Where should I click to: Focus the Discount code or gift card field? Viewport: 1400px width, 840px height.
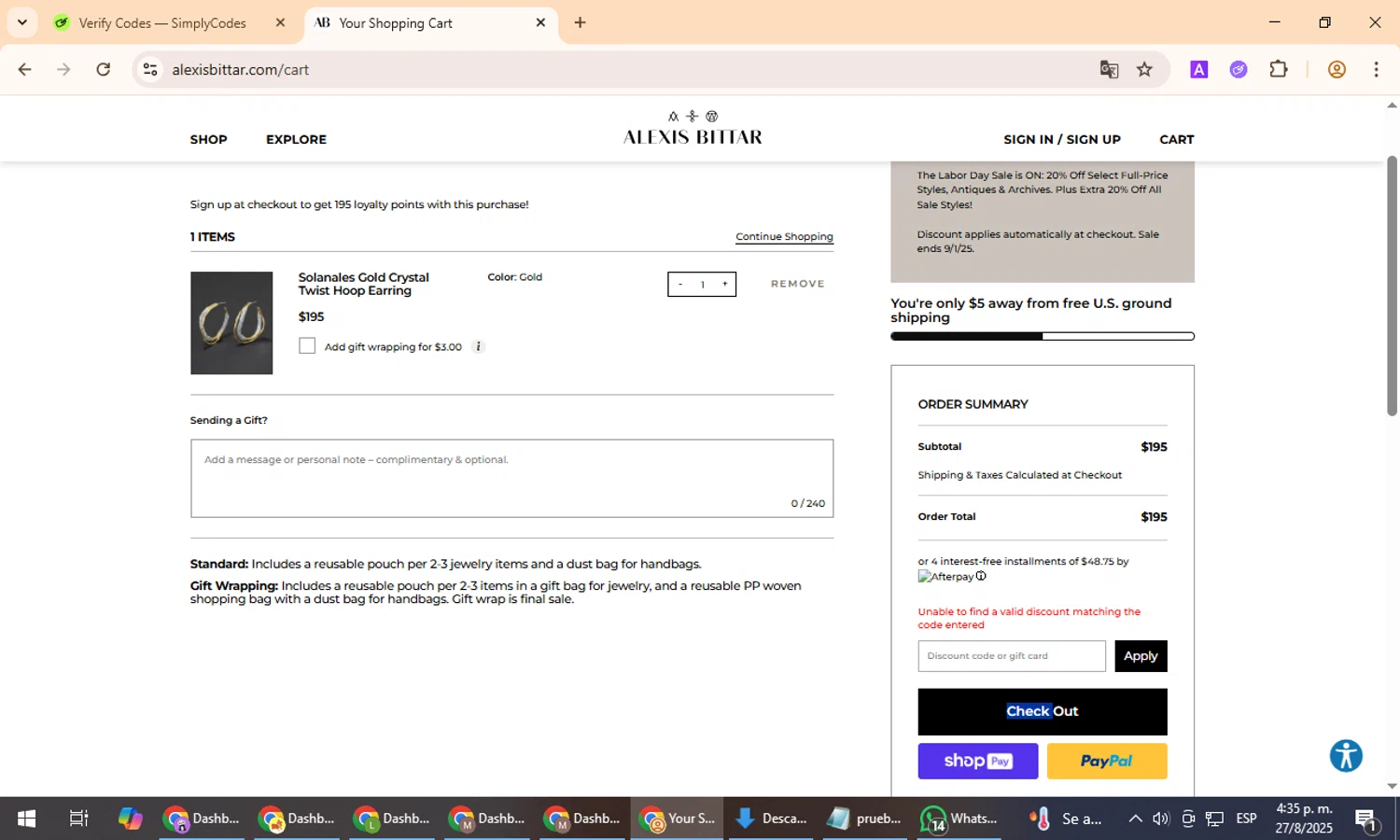point(1012,656)
